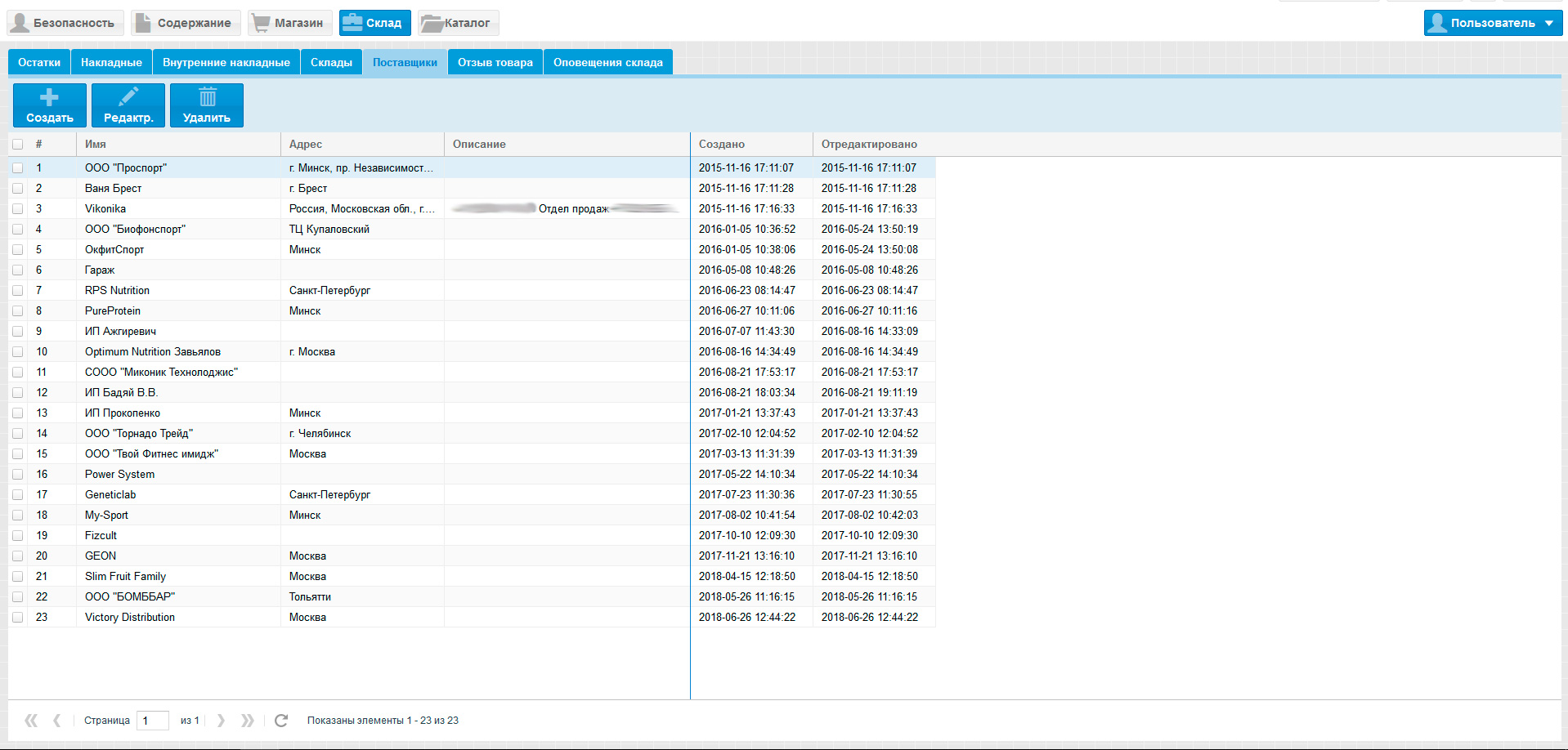The height and width of the screenshot is (750, 1568).
Task: Select the checkbox for Victory Distribution
Action: pyautogui.click(x=18, y=618)
